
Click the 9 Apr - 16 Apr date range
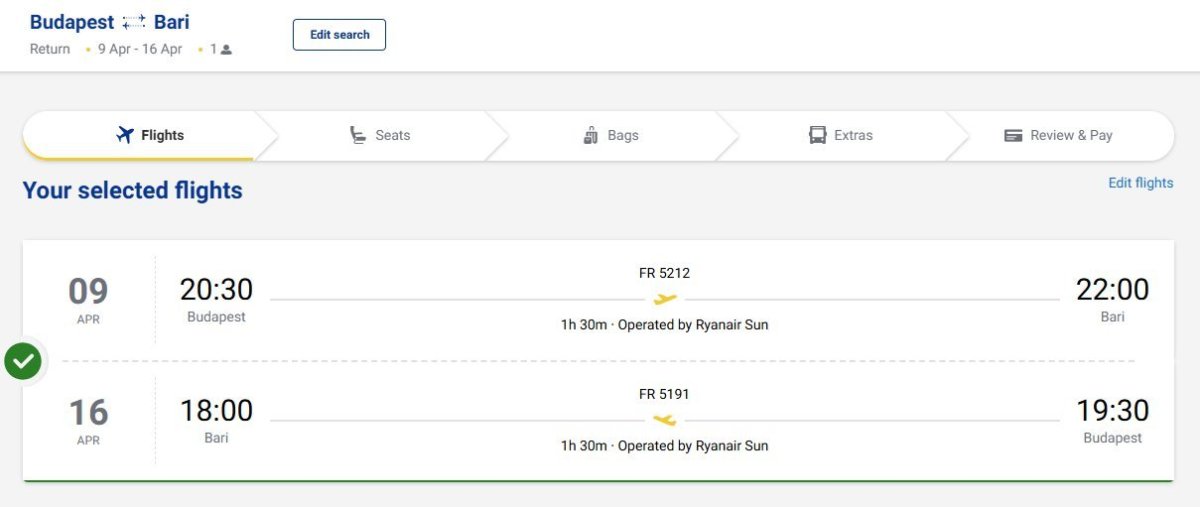140,49
